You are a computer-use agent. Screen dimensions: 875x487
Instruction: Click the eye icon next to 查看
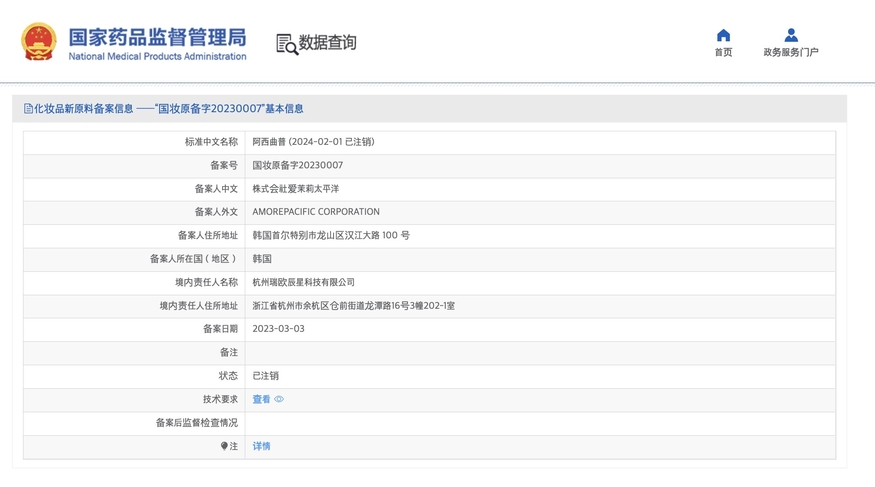click(279, 399)
